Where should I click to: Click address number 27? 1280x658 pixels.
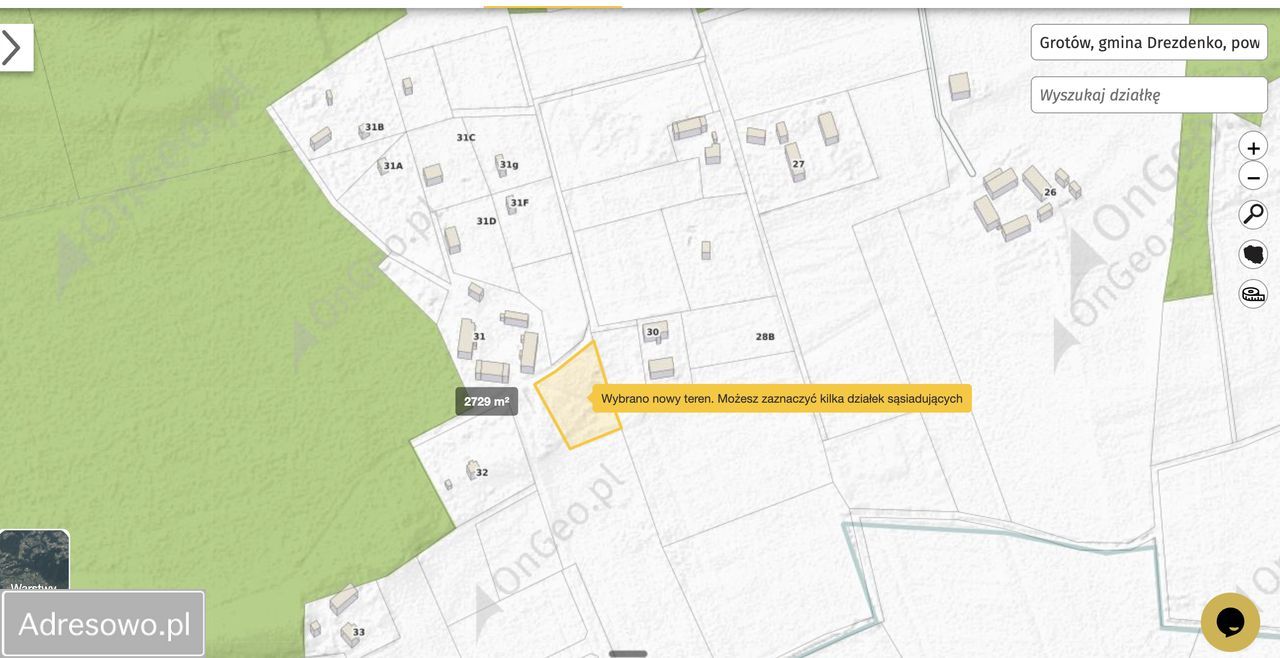(x=798, y=164)
